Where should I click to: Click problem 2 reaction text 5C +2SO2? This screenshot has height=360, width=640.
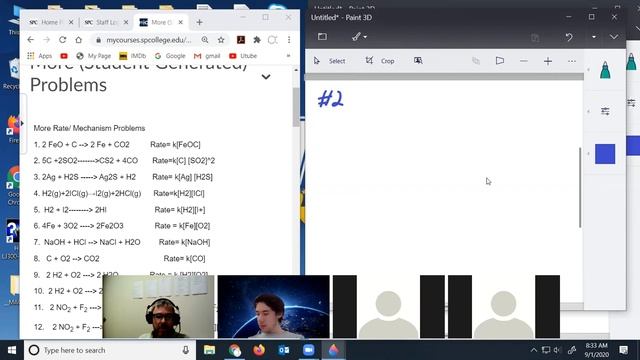86,160
